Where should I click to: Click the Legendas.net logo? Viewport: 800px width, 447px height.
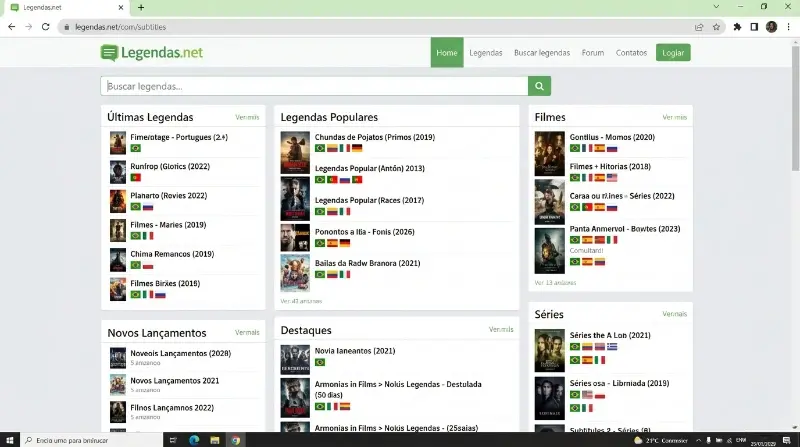click(152, 53)
